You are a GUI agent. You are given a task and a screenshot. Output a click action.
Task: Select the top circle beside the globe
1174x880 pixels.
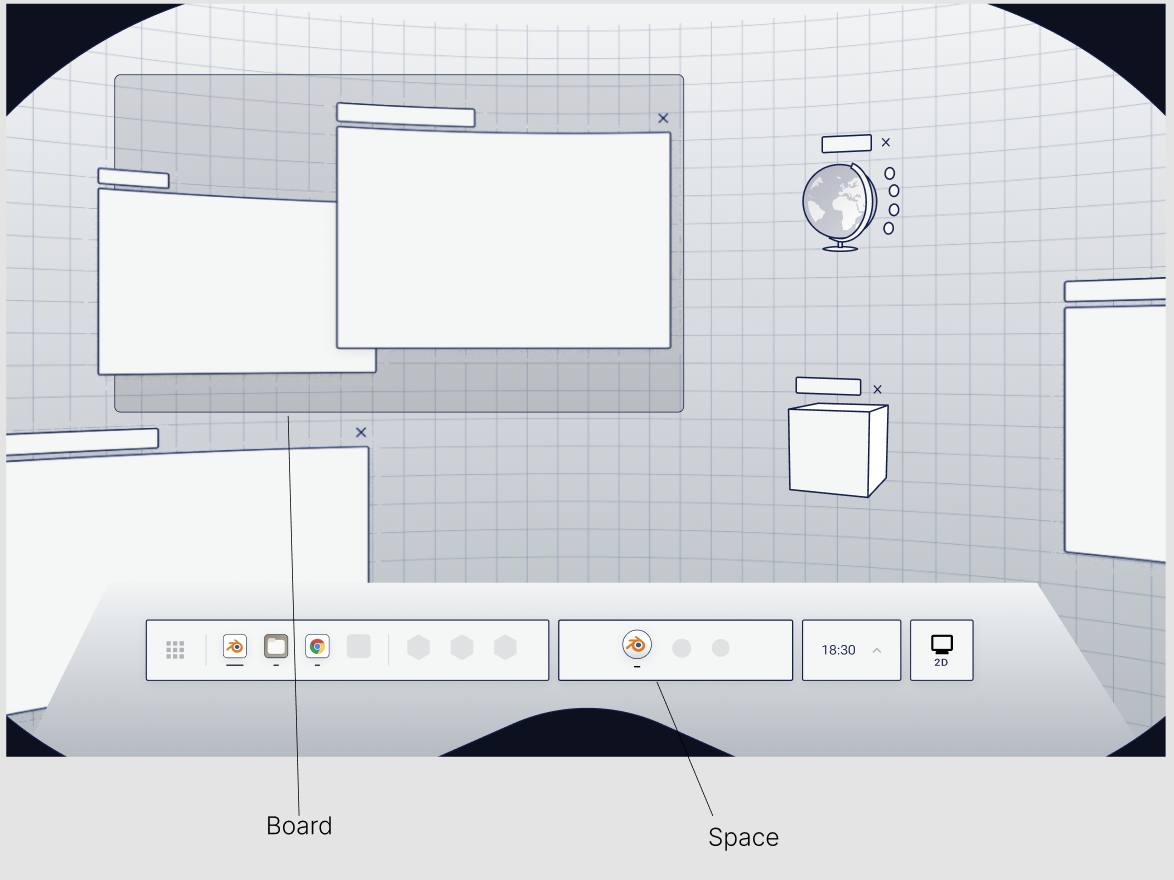[889, 173]
